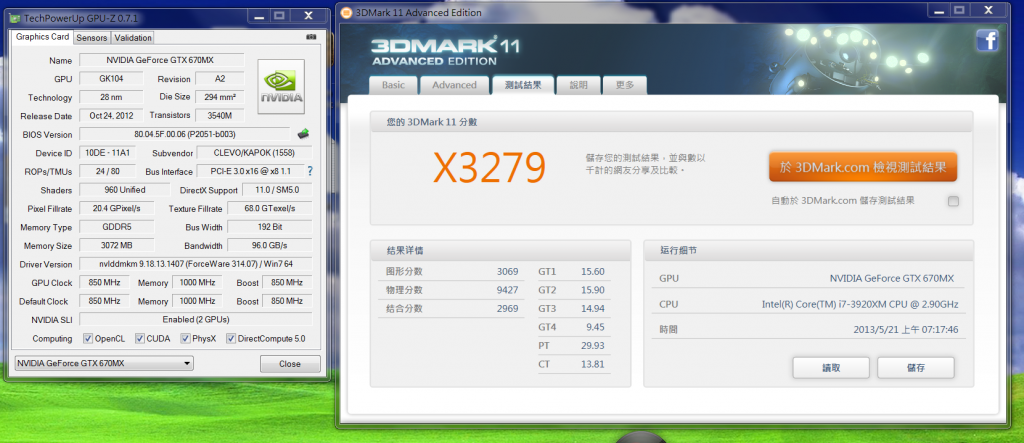This screenshot has height=443, width=1024.
Task: Open the Advanced tab in 3DMark
Action: click(455, 85)
